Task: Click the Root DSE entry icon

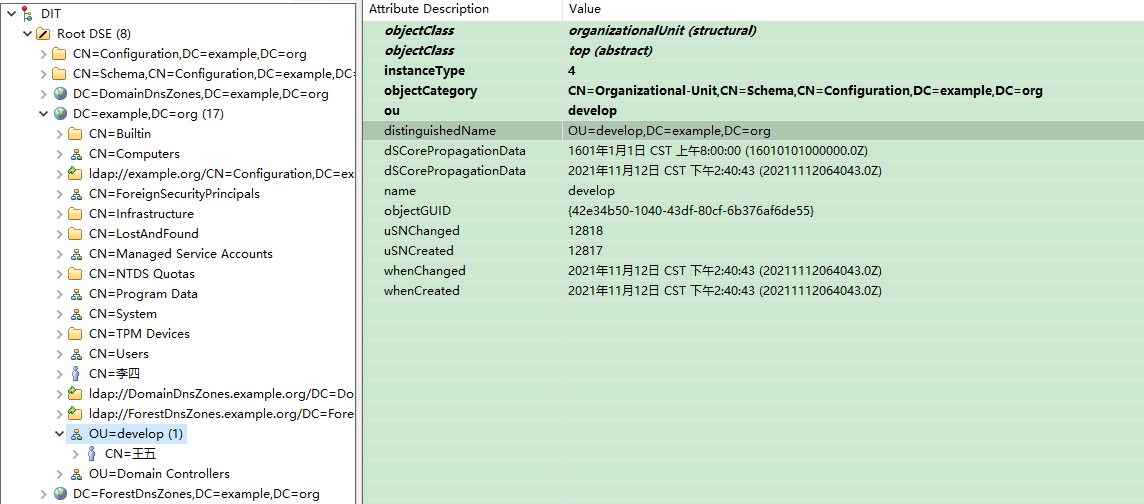Action: (43, 33)
